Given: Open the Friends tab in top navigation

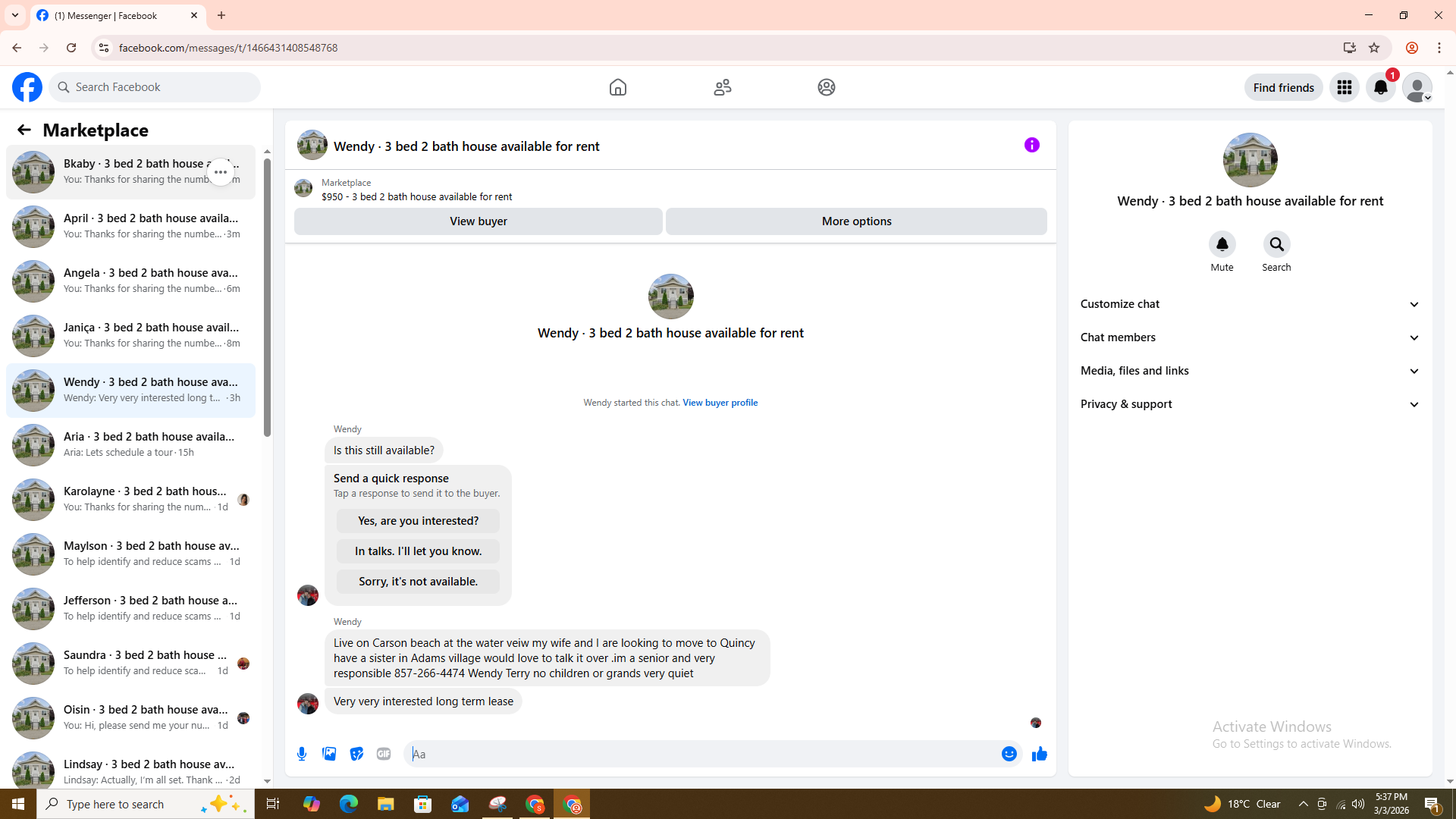Looking at the screenshot, I should point(722,87).
